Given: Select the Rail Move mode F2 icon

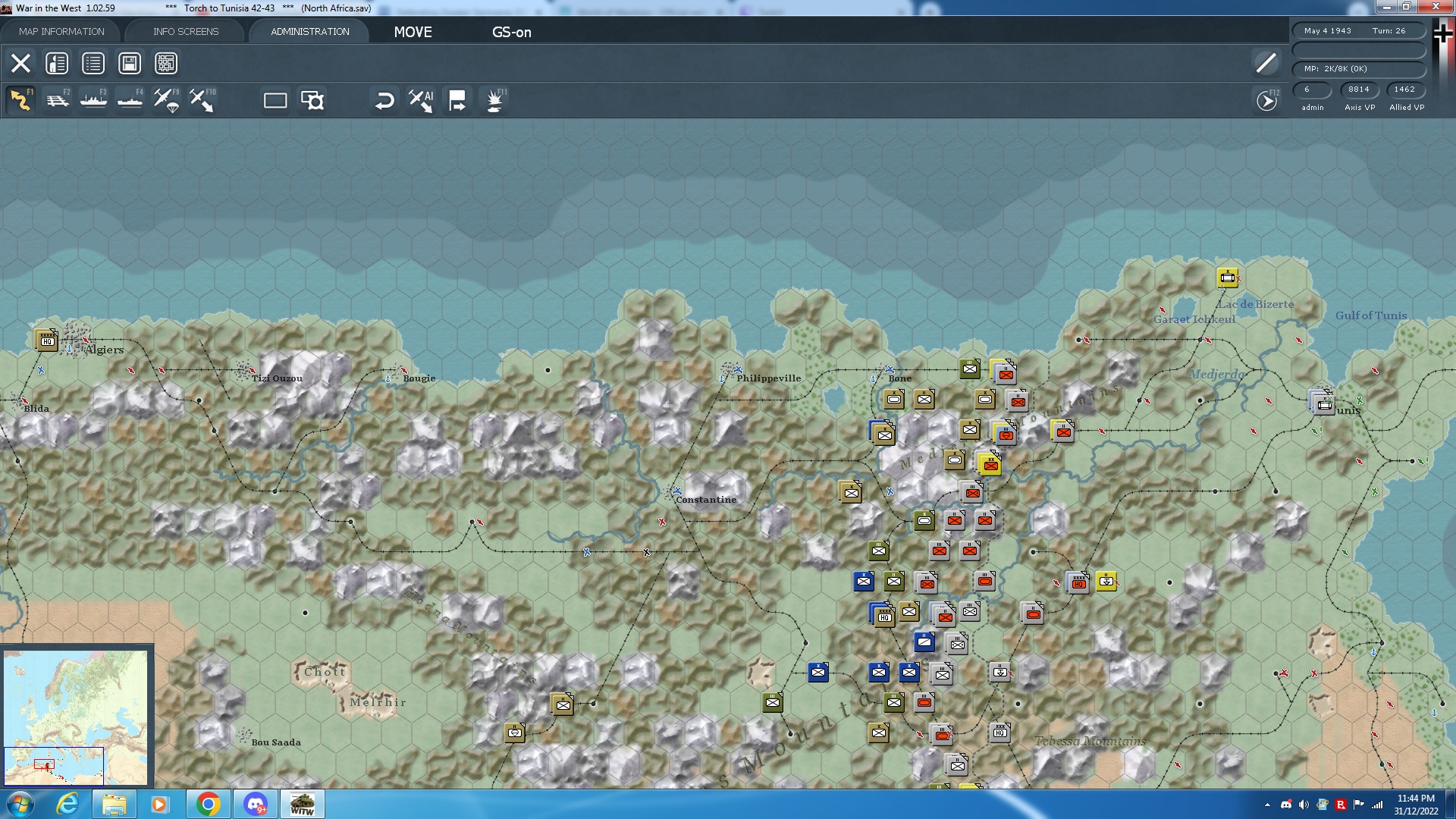Looking at the screenshot, I should 57,100.
